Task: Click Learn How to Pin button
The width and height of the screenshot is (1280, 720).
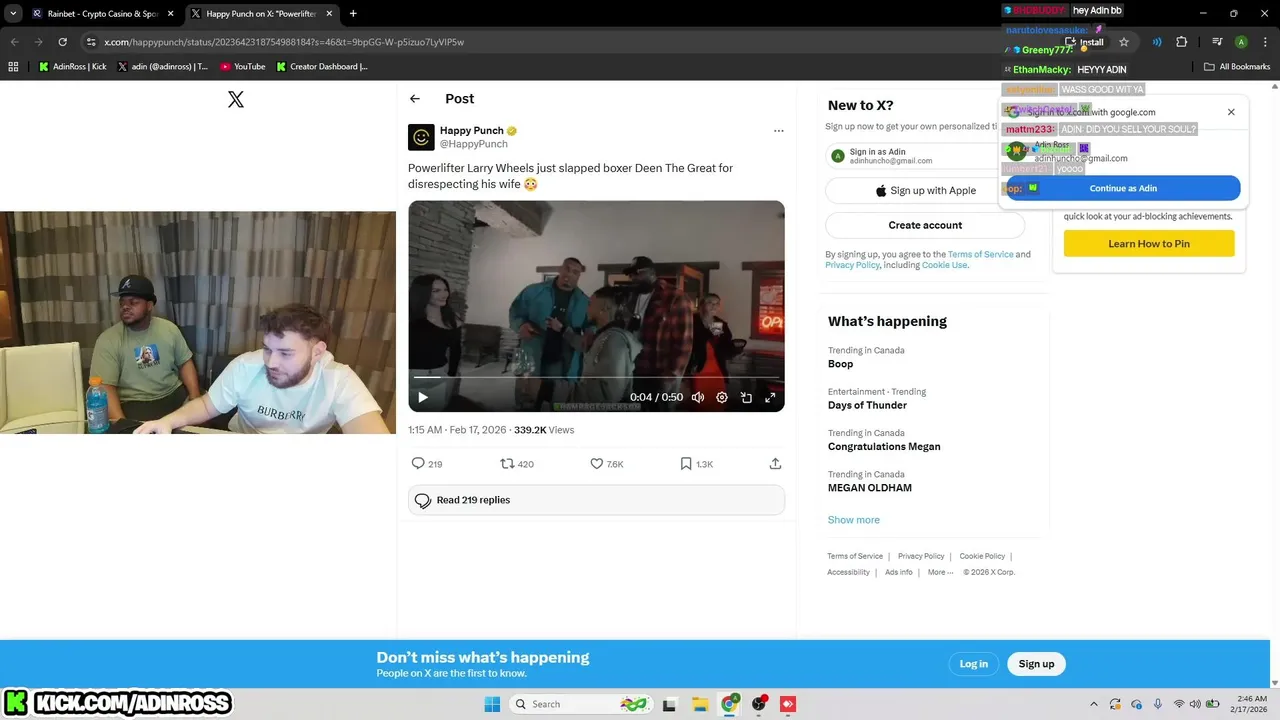Action: click(1149, 244)
